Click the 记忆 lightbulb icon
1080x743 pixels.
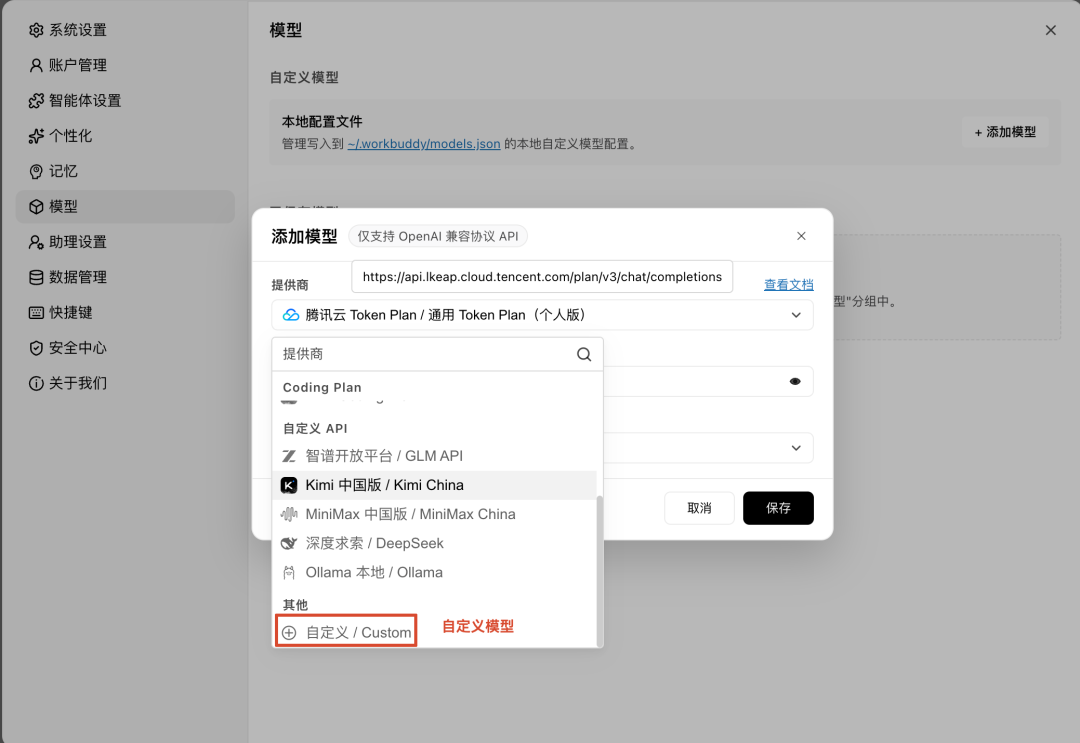tap(36, 171)
